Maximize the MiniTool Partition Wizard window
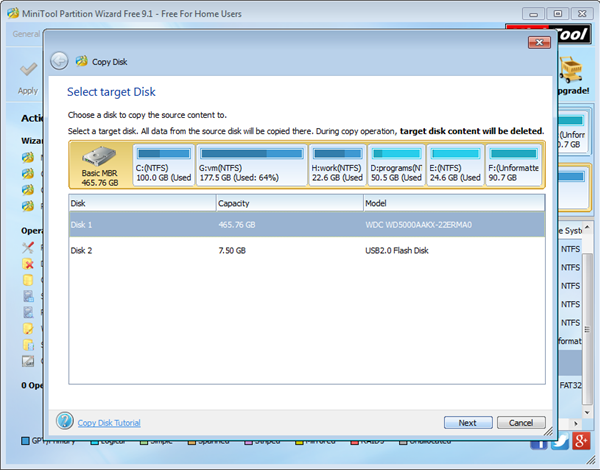This screenshot has height=470, width=600. click(x=558, y=14)
